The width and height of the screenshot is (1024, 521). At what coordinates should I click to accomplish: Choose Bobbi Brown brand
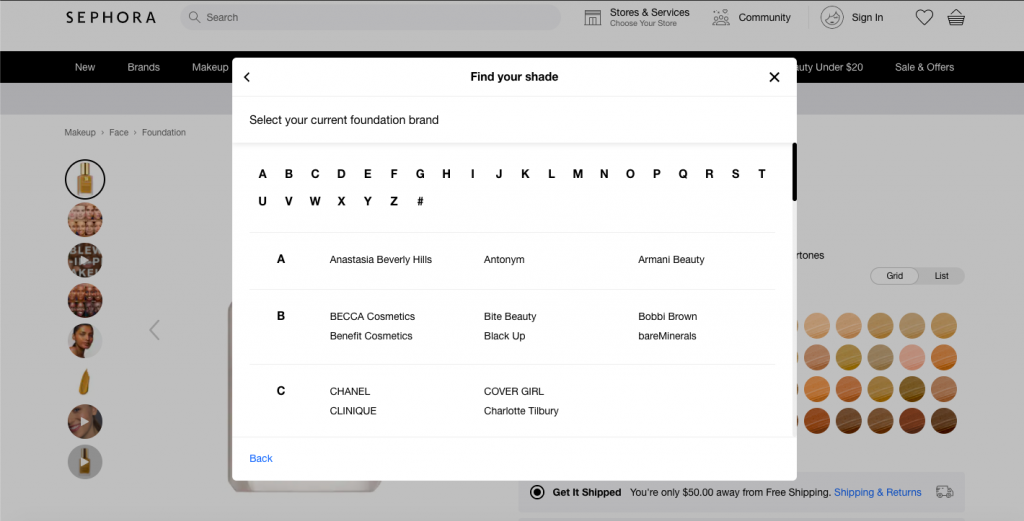[667, 316]
